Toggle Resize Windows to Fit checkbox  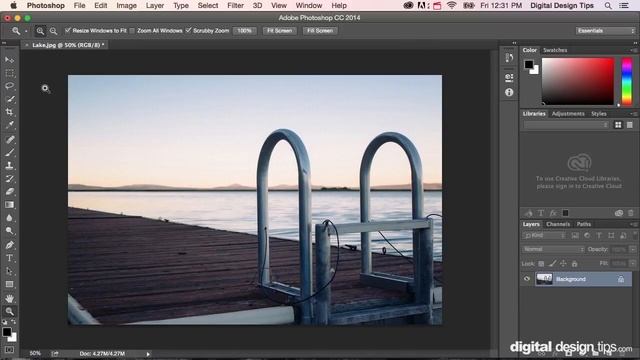click(68, 31)
